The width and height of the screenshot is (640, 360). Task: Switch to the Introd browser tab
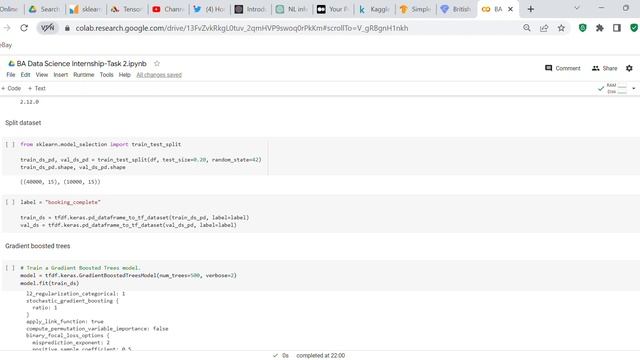pyautogui.click(x=251, y=9)
